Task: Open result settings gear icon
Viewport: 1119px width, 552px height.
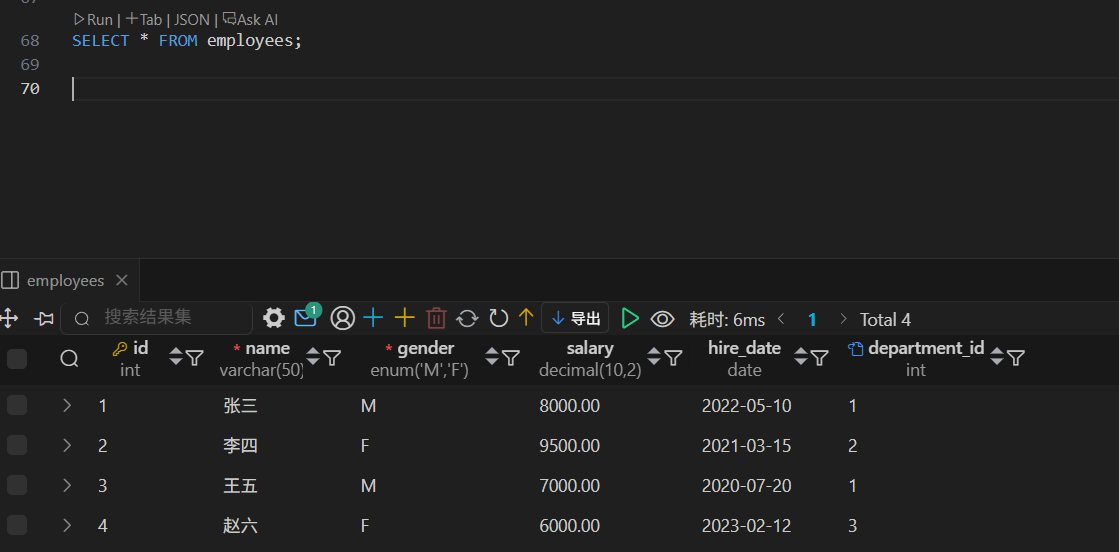Action: [274, 318]
